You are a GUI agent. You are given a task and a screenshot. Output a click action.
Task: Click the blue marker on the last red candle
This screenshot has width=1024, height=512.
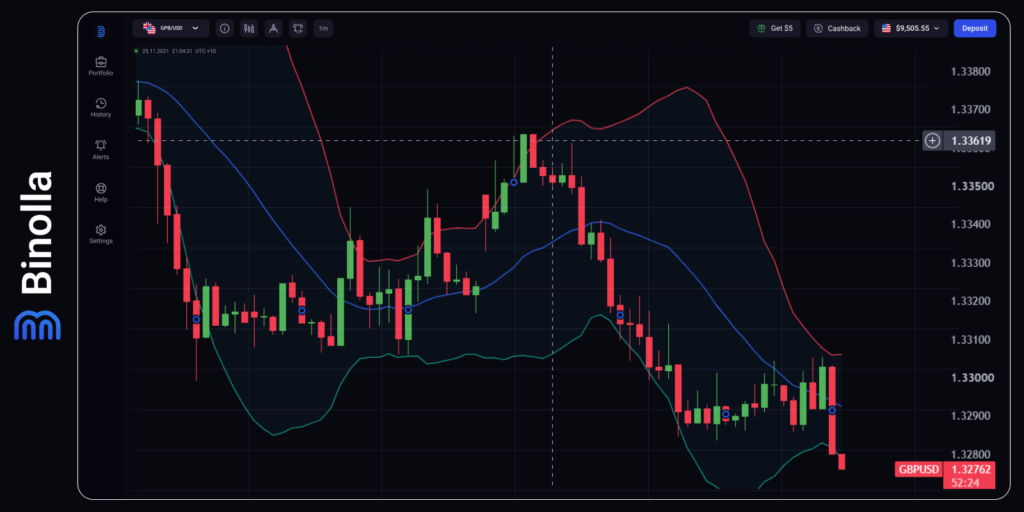[832, 410]
